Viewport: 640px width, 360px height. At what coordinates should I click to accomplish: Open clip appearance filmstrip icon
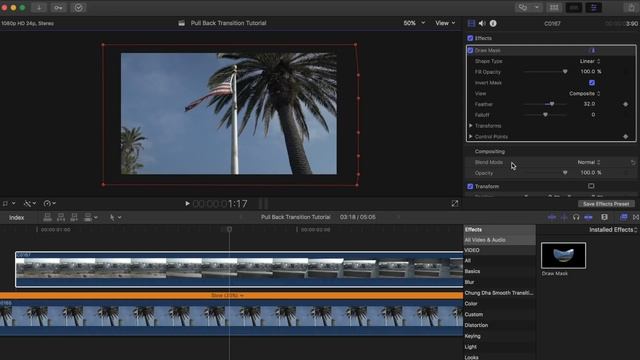[604, 217]
